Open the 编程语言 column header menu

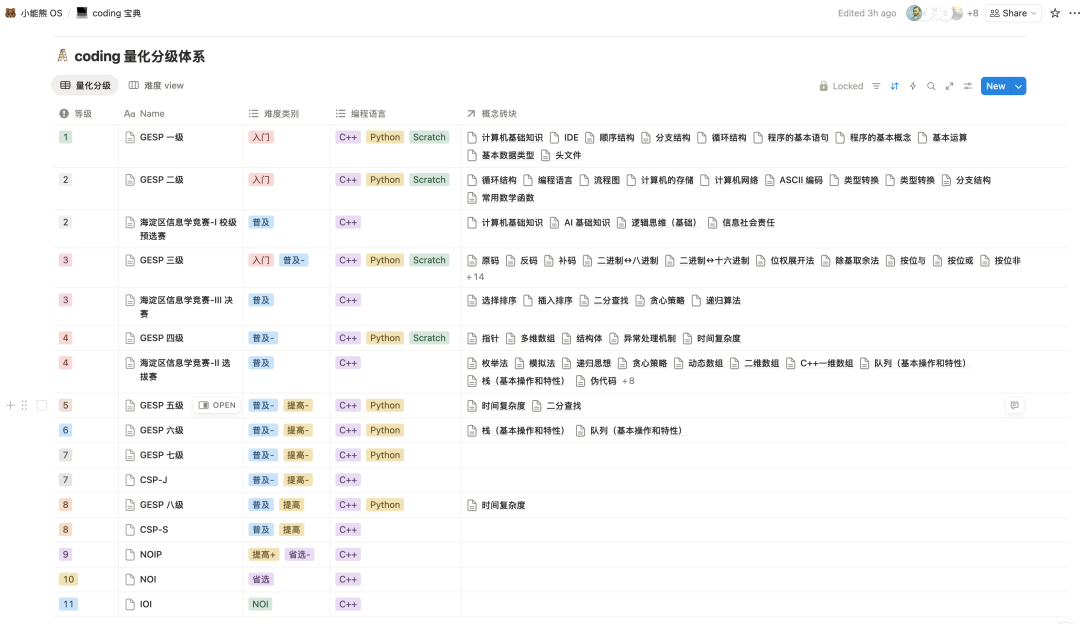[x=360, y=114]
